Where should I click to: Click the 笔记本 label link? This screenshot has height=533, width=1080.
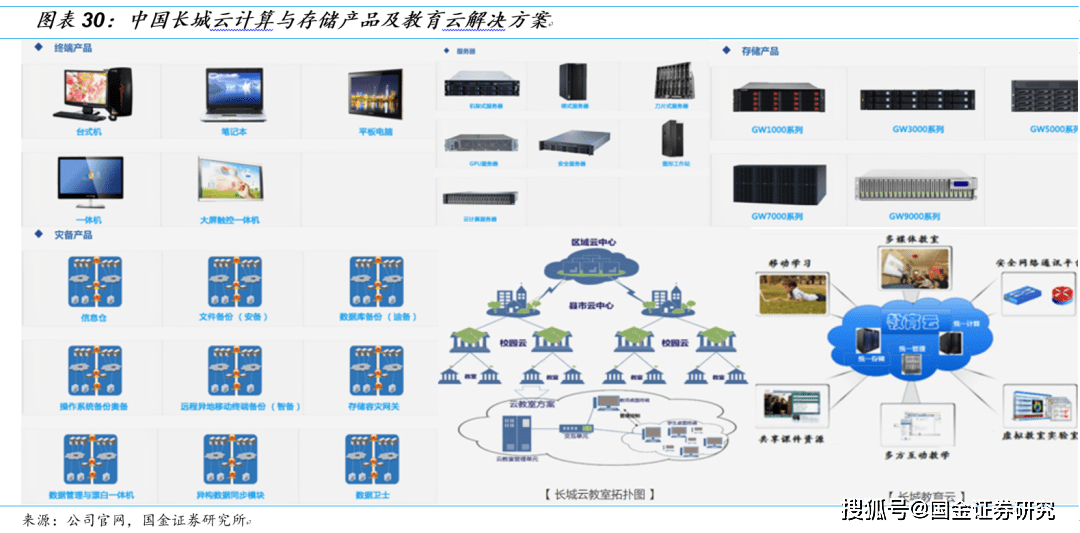pos(233,132)
